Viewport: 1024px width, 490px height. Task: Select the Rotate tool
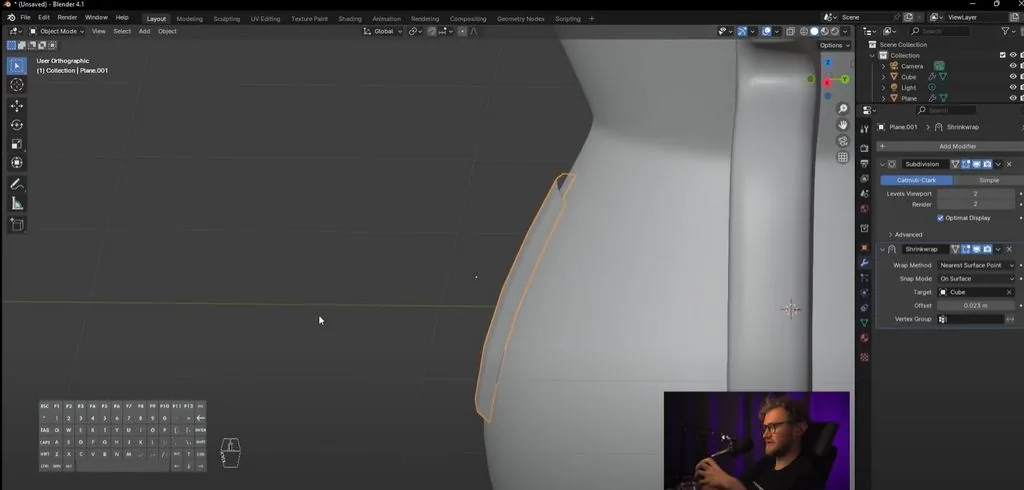tap(17, 125)
